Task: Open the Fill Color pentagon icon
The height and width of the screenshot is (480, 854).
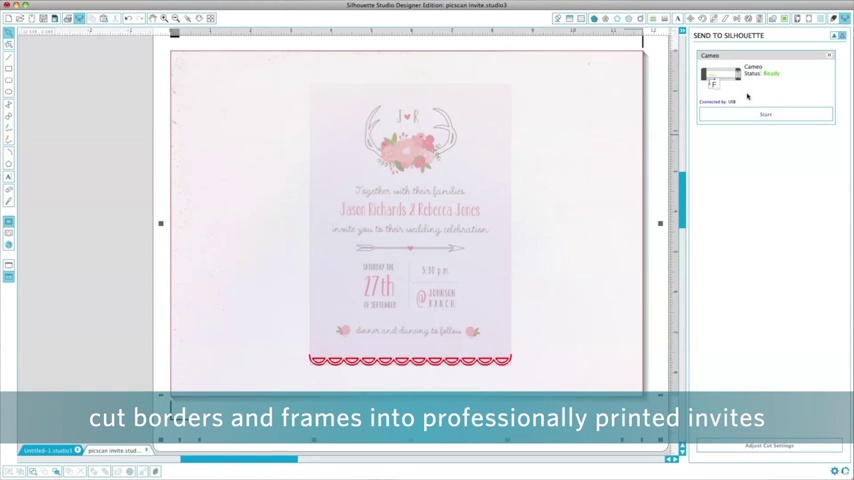Action: click(x=594, y=19)
